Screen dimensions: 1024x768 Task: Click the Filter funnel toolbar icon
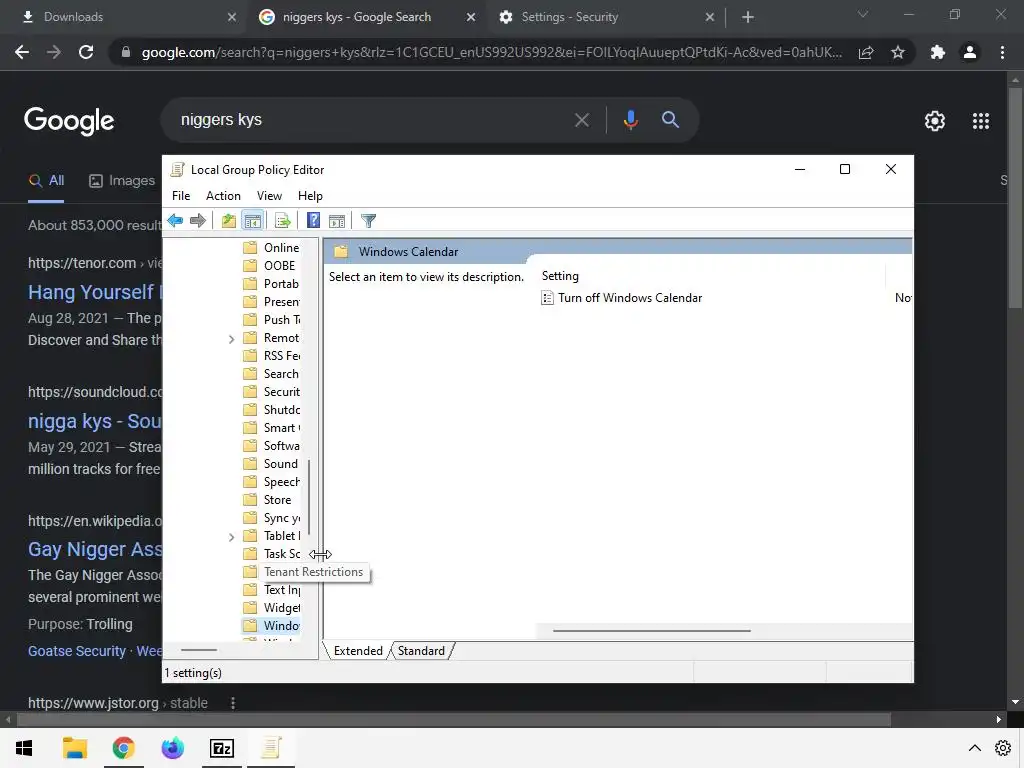tap(368, 221)
